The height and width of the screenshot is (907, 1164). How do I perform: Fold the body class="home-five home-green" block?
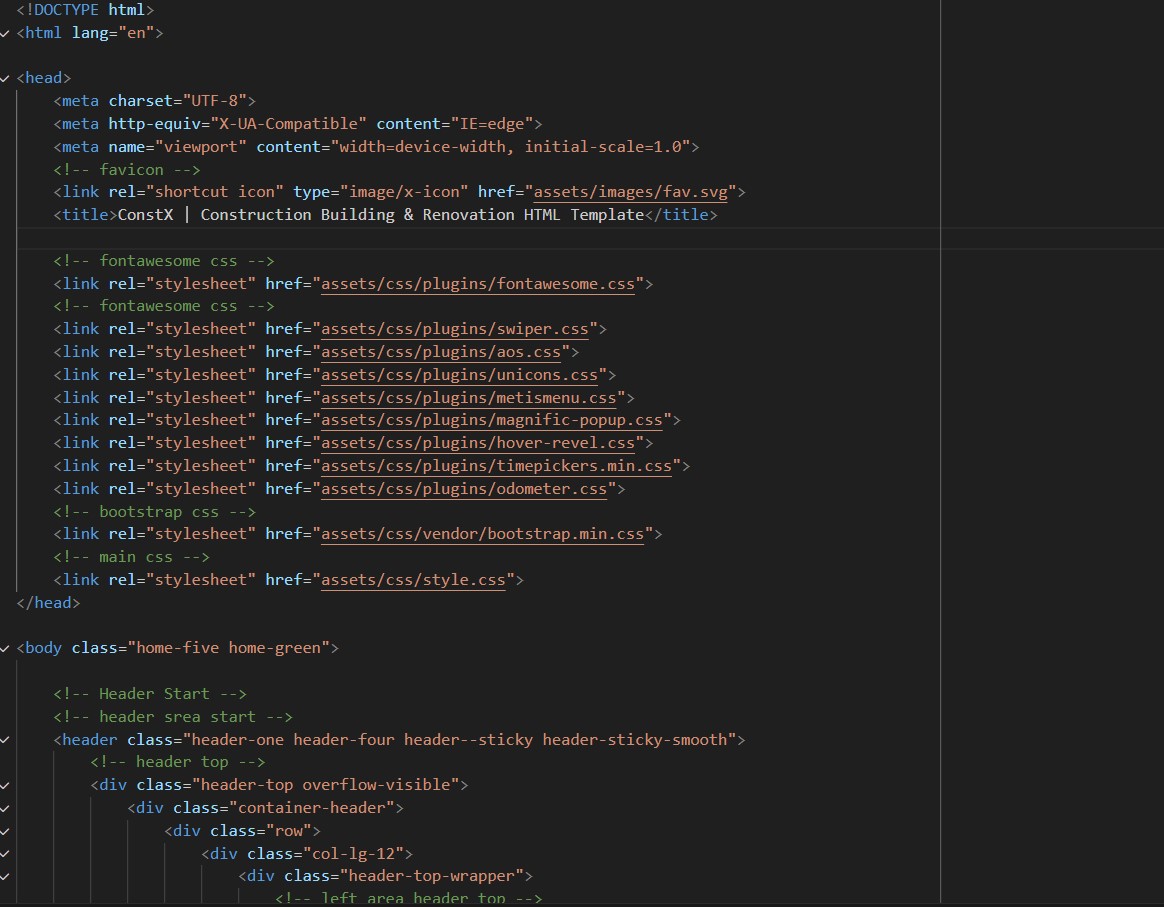point(5,648)
